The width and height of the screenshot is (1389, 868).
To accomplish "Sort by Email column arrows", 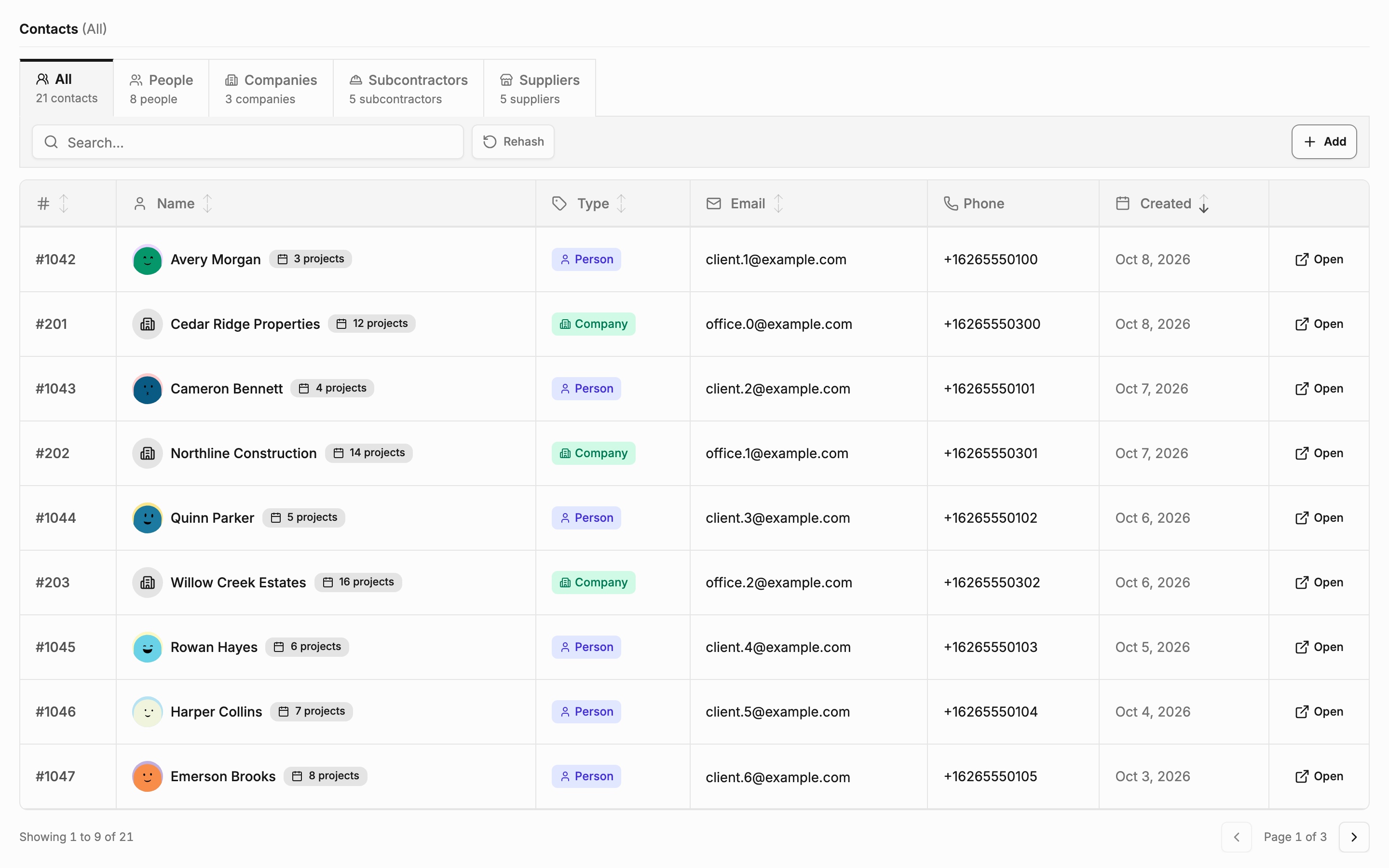I will click(778, 203).
